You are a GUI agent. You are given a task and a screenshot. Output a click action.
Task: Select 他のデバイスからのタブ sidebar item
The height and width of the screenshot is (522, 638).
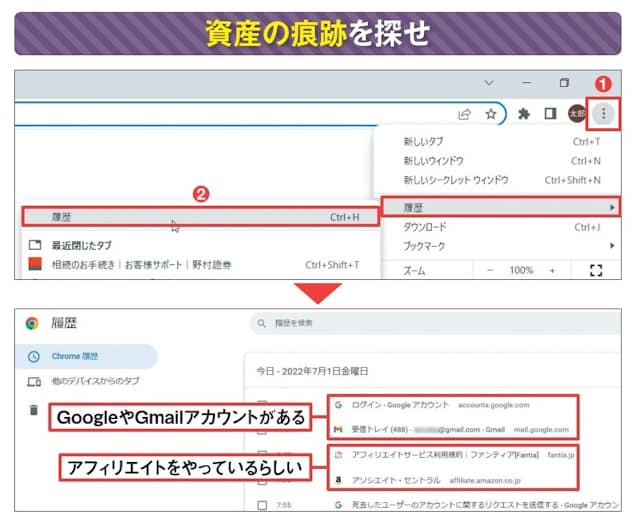click(x=86, y=381)
